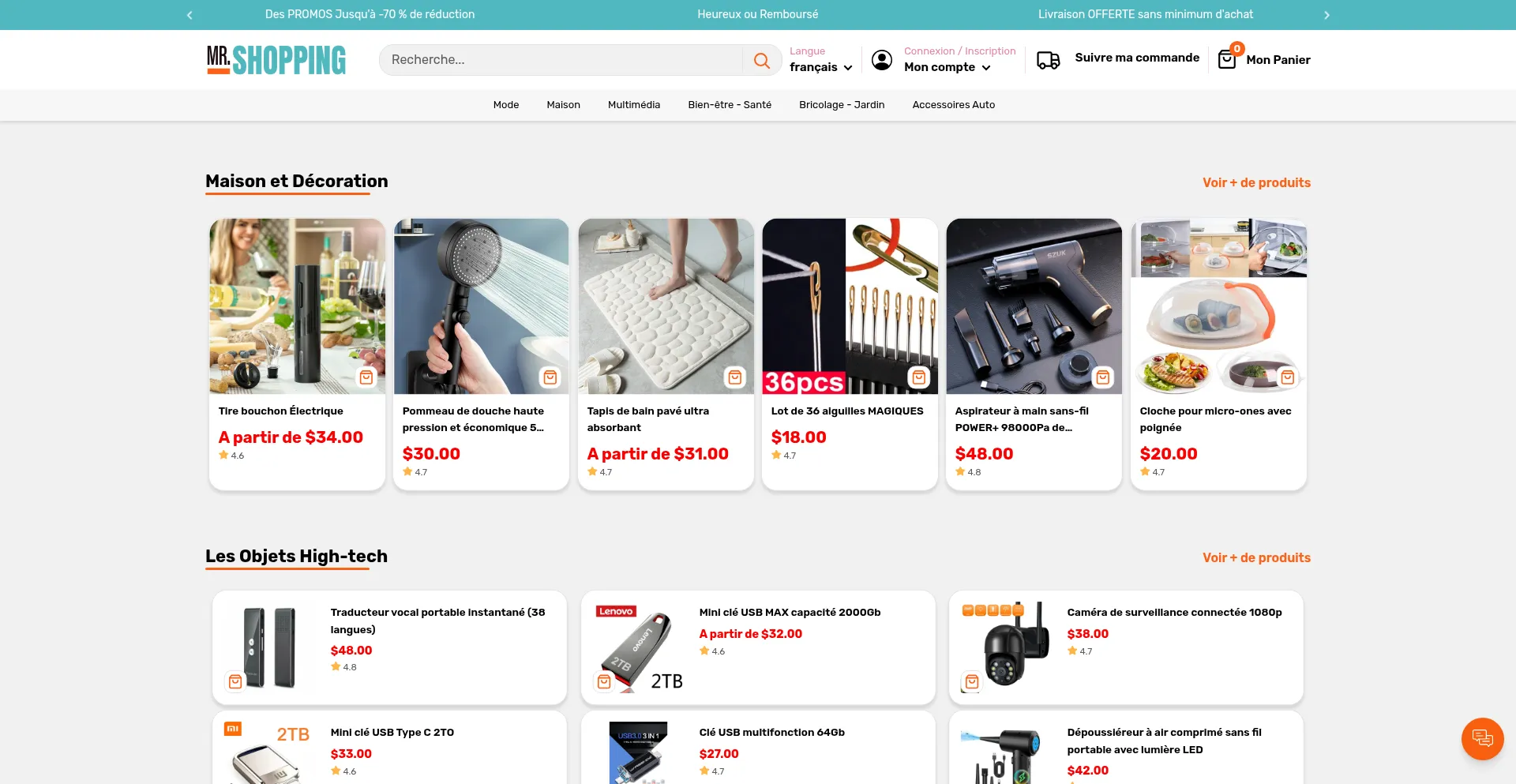Click Tire bouchon Électrique title

280,411
